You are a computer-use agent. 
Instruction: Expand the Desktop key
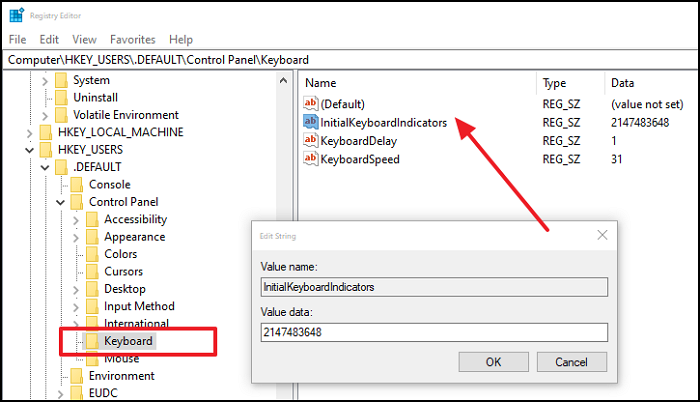pos(76,290)
